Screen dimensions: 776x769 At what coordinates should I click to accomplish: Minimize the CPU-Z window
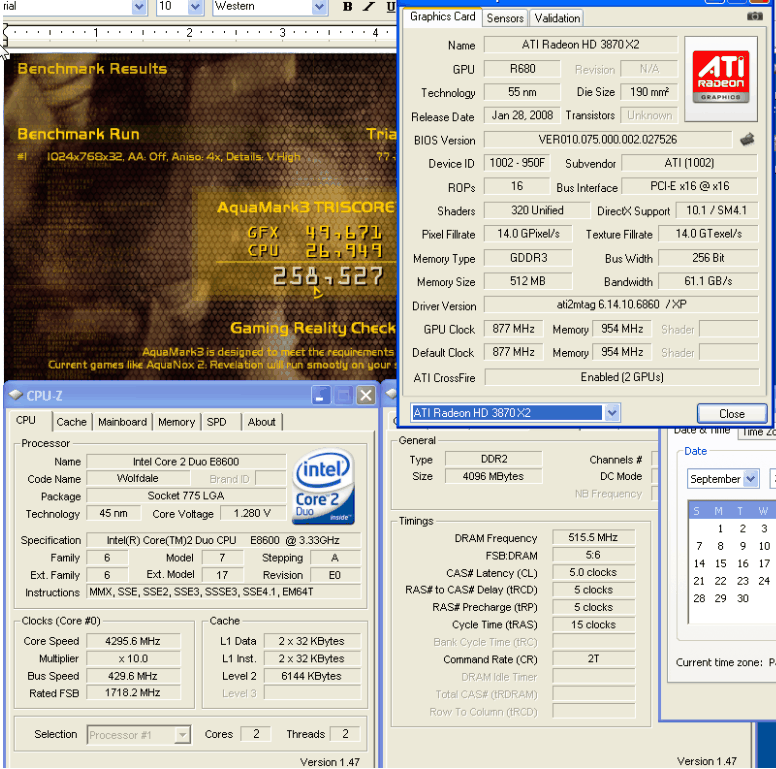pos(321,395)
